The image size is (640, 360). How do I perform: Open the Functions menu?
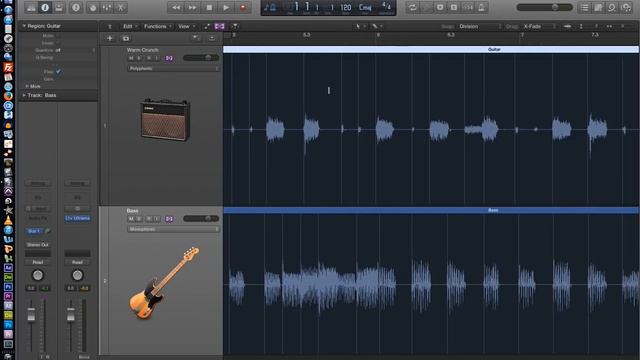157,26
